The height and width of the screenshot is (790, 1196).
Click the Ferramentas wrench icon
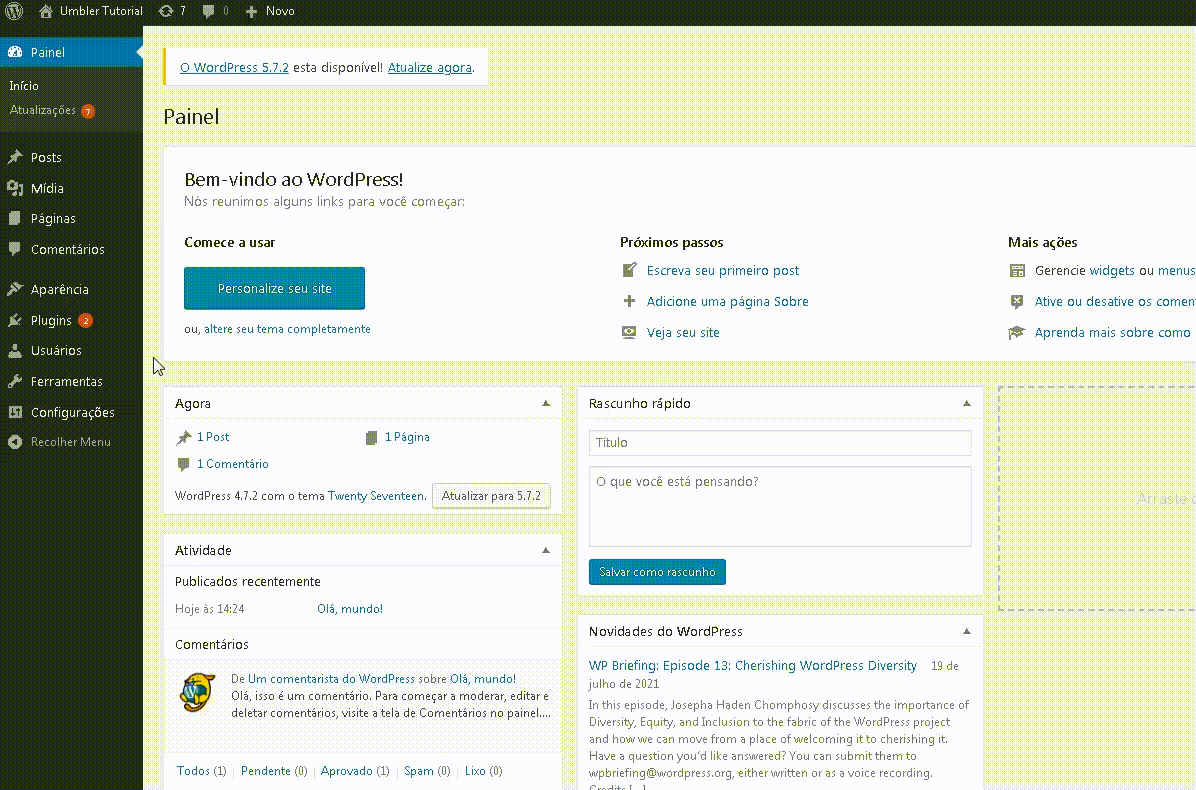pyautogui.click(x=15, y=381)
